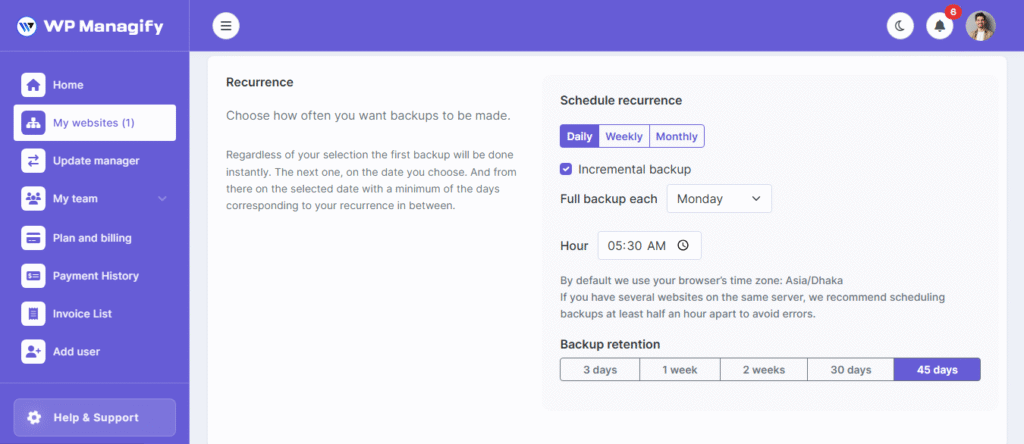Click the 'Full backup each' label
Screen dimensions: 1024x444
(609, 198)
